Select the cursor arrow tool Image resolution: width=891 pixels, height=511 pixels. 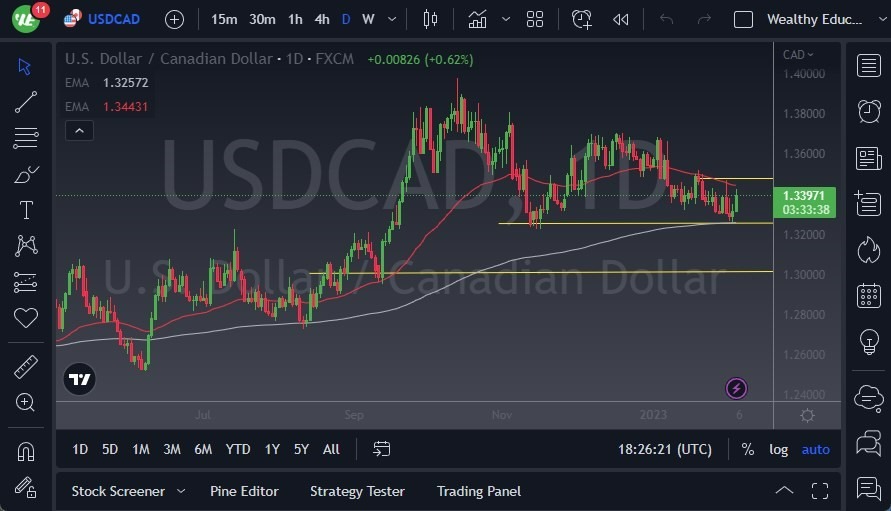24,67
